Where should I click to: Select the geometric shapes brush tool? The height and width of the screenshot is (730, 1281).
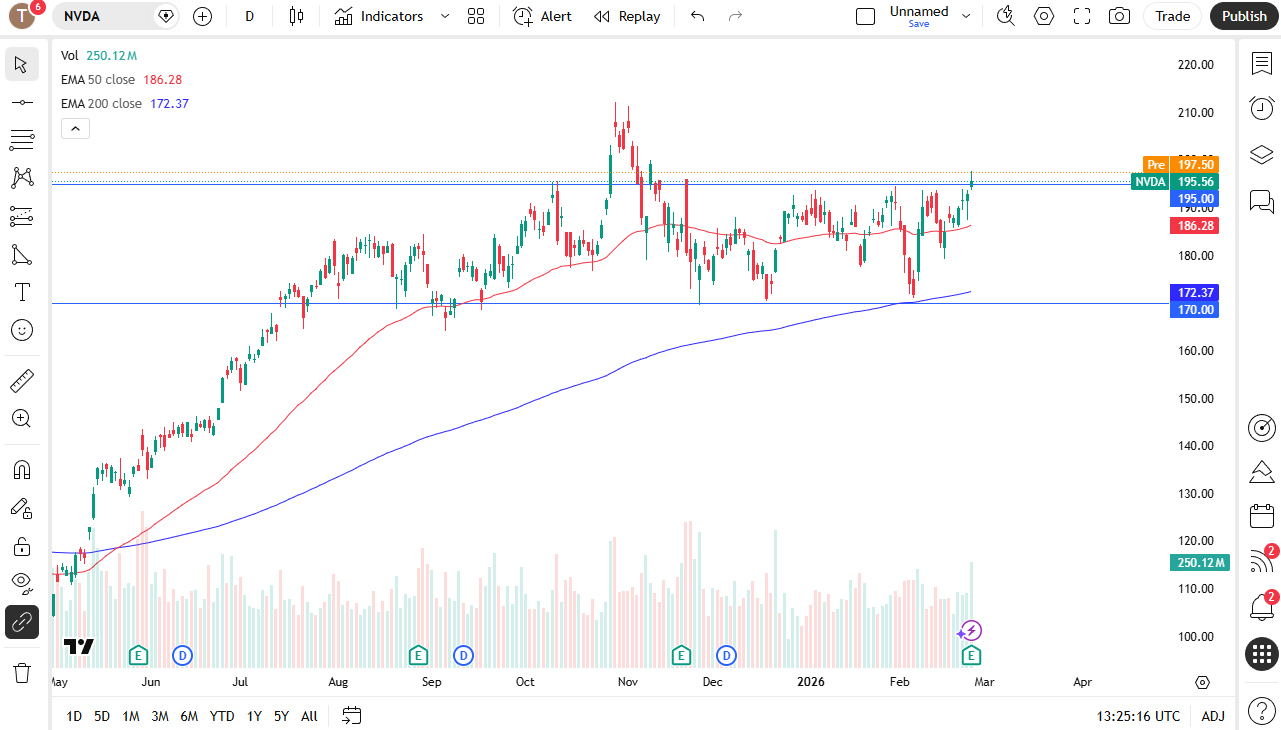coord(21,254)
